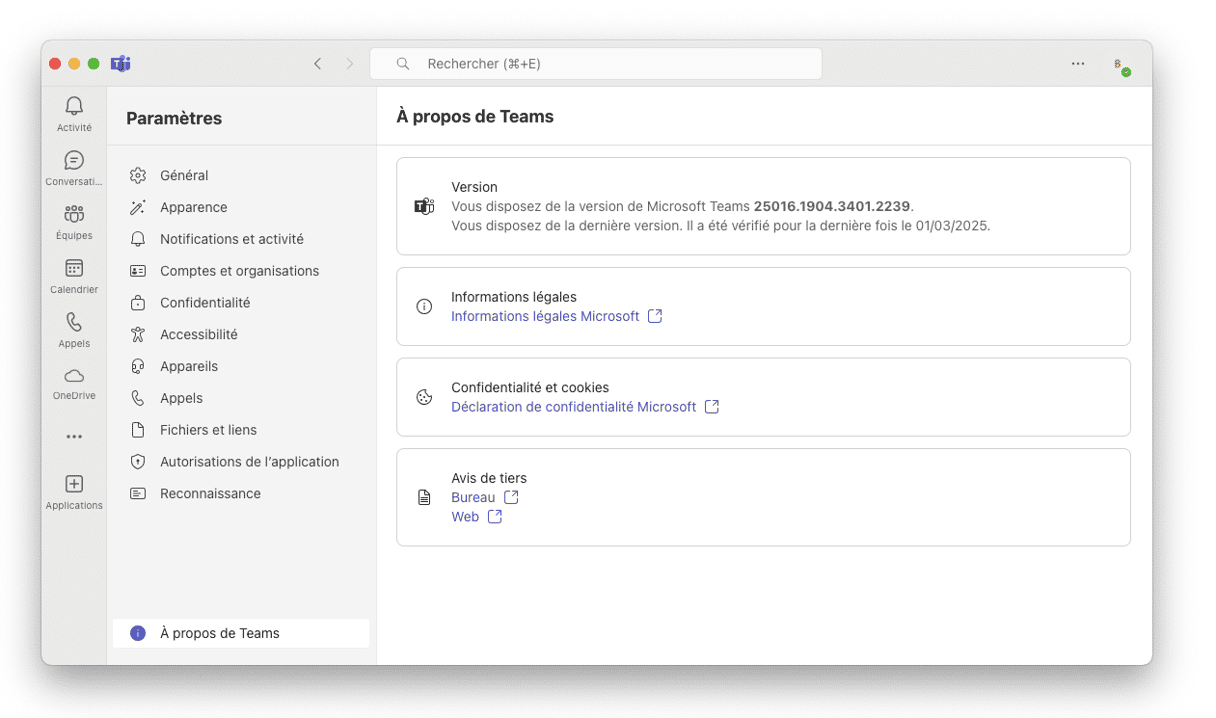This screenshot has height=718, width=1216.
Task: Select Apparence settings
Action: tap(241, 207)
